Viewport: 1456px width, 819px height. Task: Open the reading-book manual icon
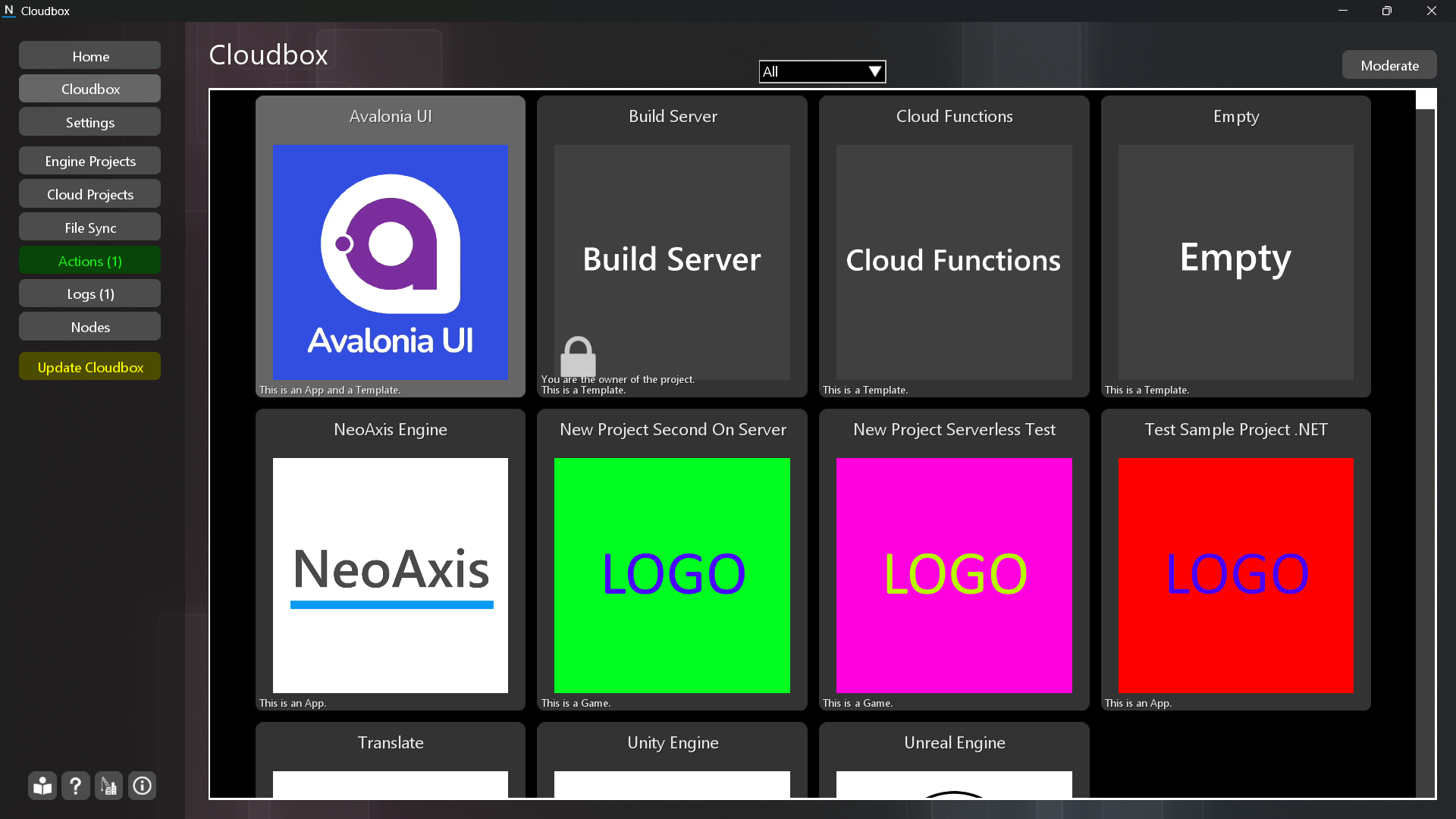(42, 786)
